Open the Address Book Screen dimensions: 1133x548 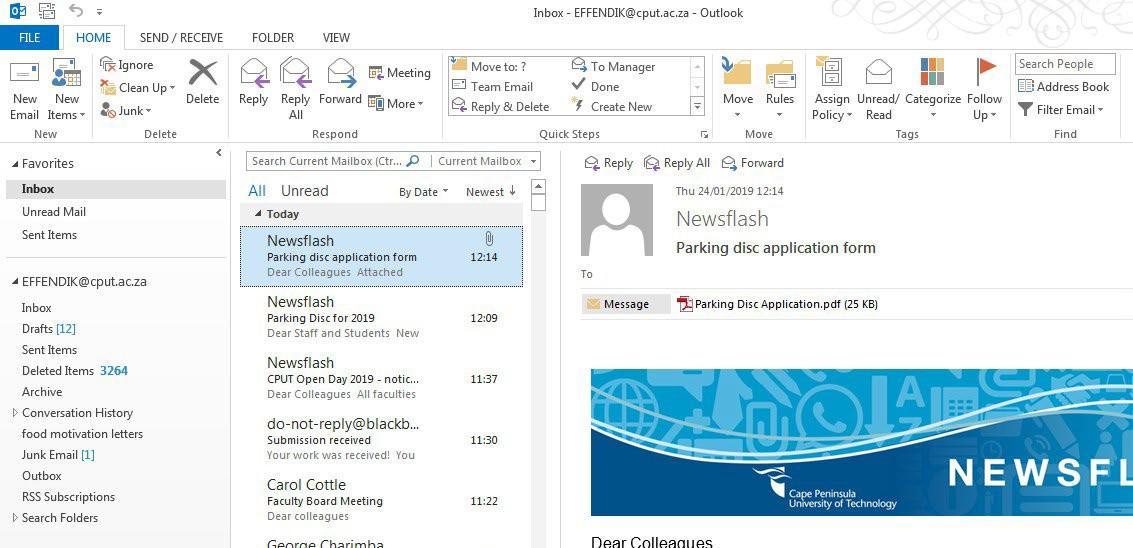(x=1064, y=87)
